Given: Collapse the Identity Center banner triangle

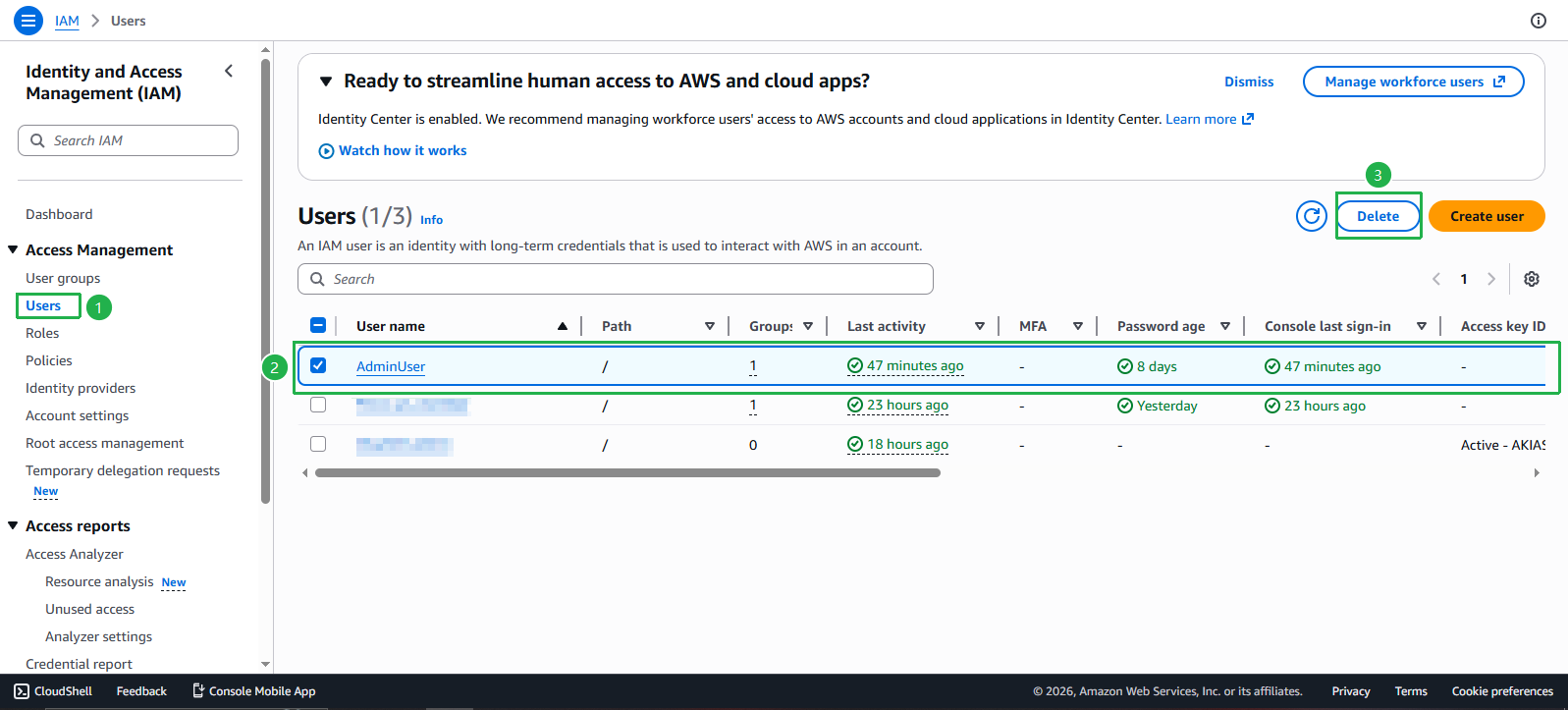Looking at the screenshot, I should click(326, 82).
